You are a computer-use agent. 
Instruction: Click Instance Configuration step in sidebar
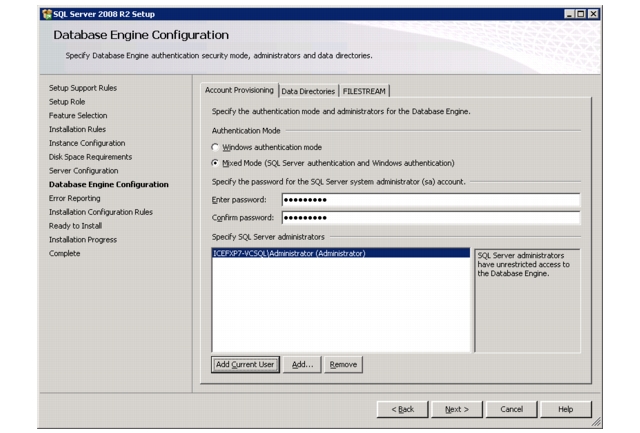87,143
